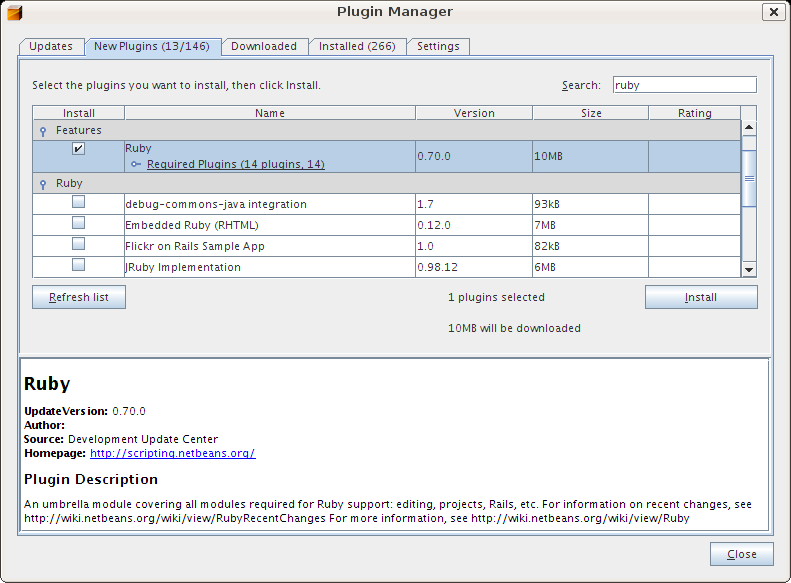Switch to the Updates tab
791x583 pixels.
pos(51,46)
